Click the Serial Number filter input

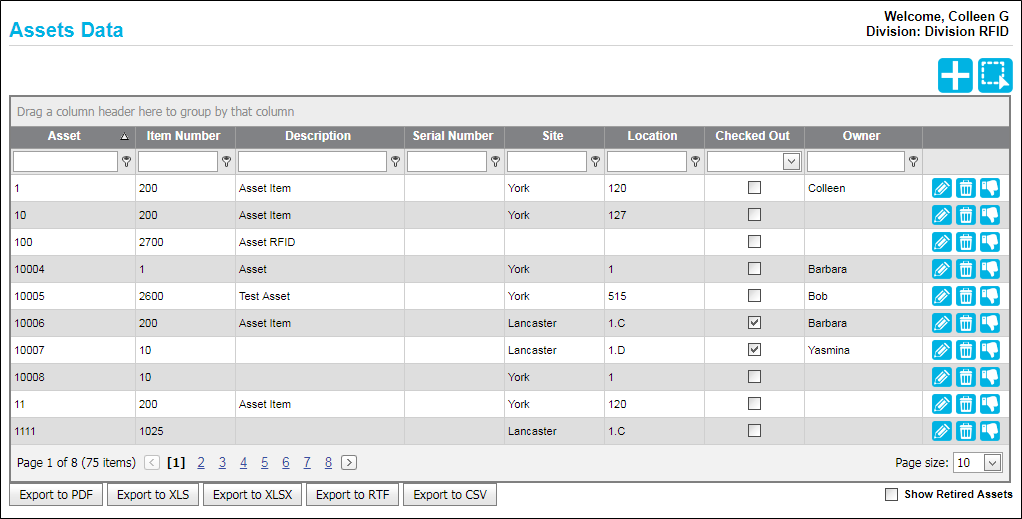coord(447,162)
